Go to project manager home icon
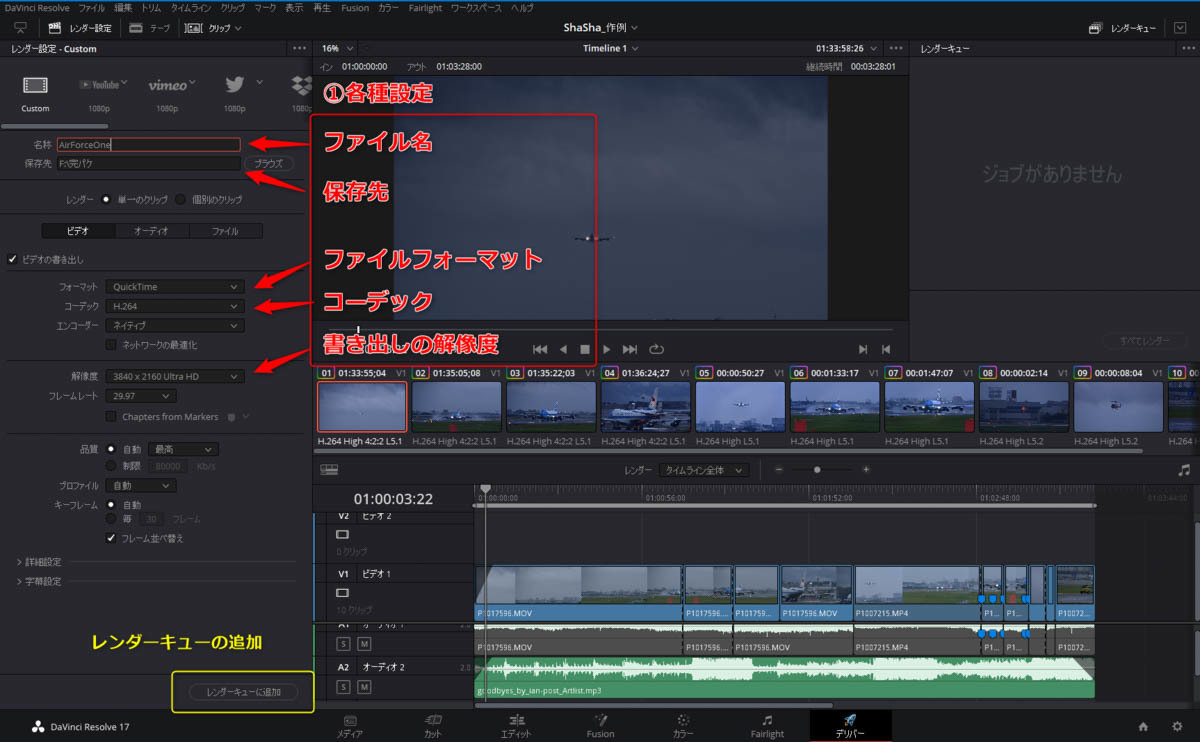 tap(1143, 727)
